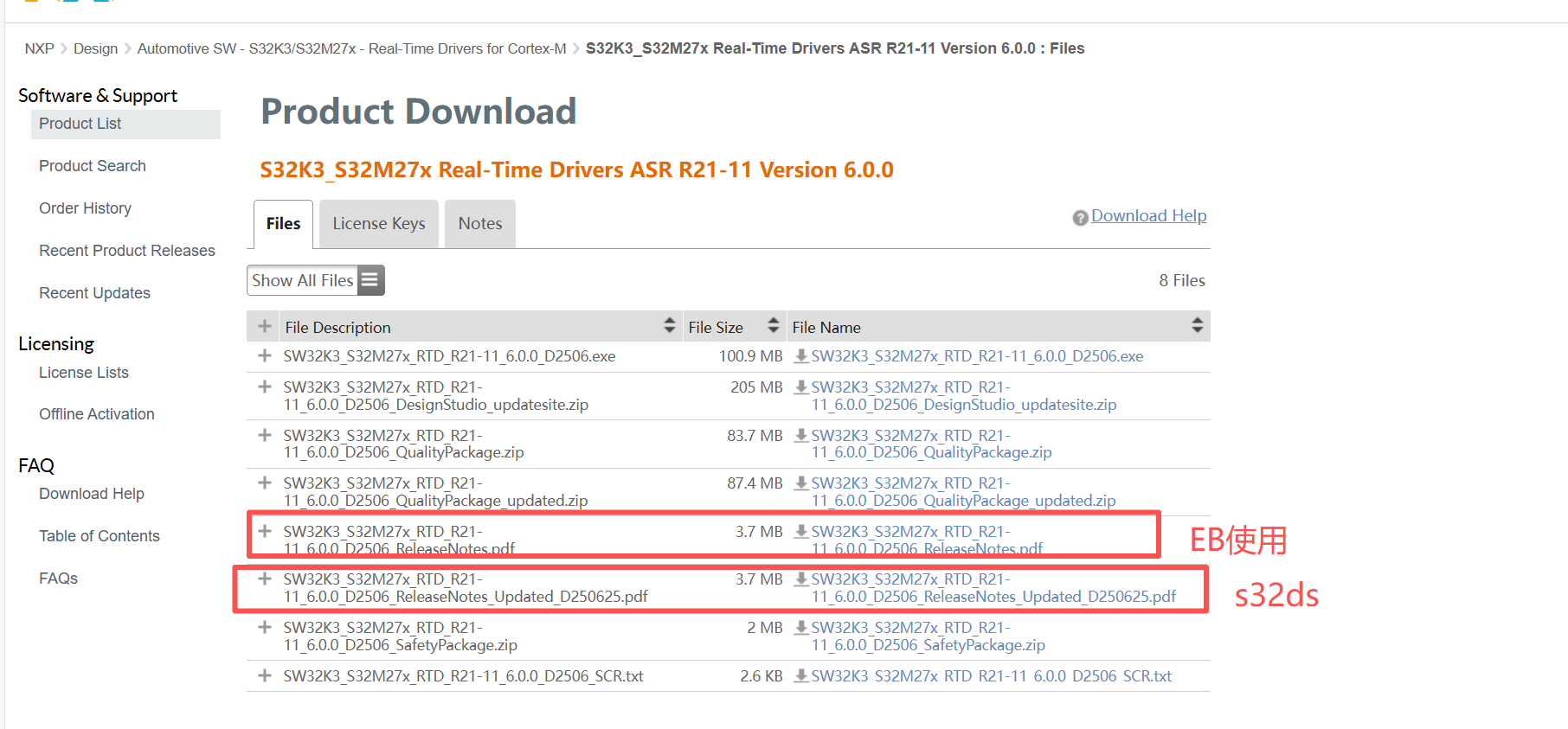1568x729 pixels.
Task: Open Download Help under FAQ sidebar
Action: click(x=92, y=494)
